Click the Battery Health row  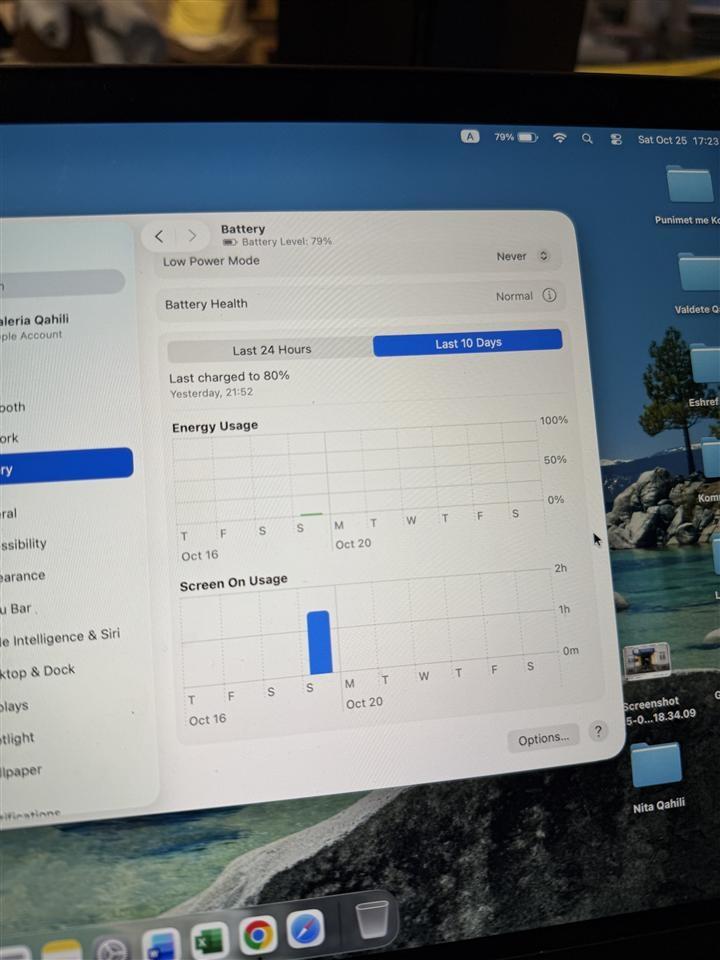coord(360,299)
